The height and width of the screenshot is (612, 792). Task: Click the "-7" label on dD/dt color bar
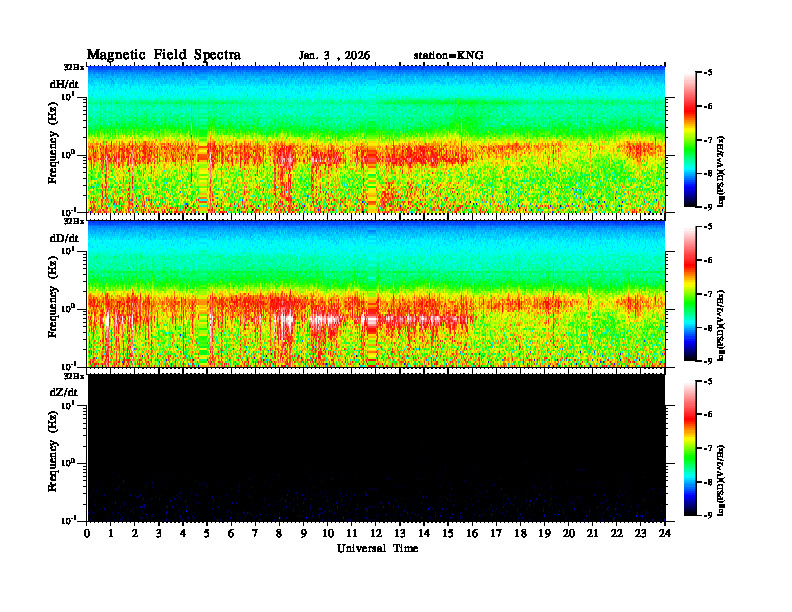coord(708,294)
